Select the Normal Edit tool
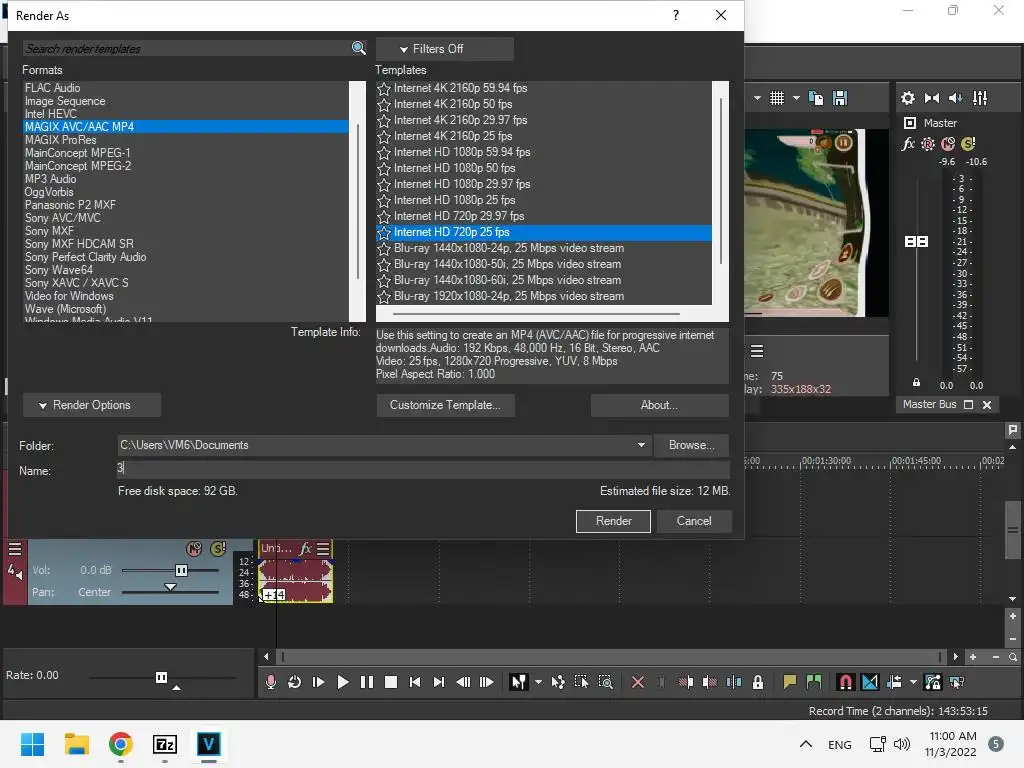The height and width of the screenshot is (768, 1024). [519, 682]
